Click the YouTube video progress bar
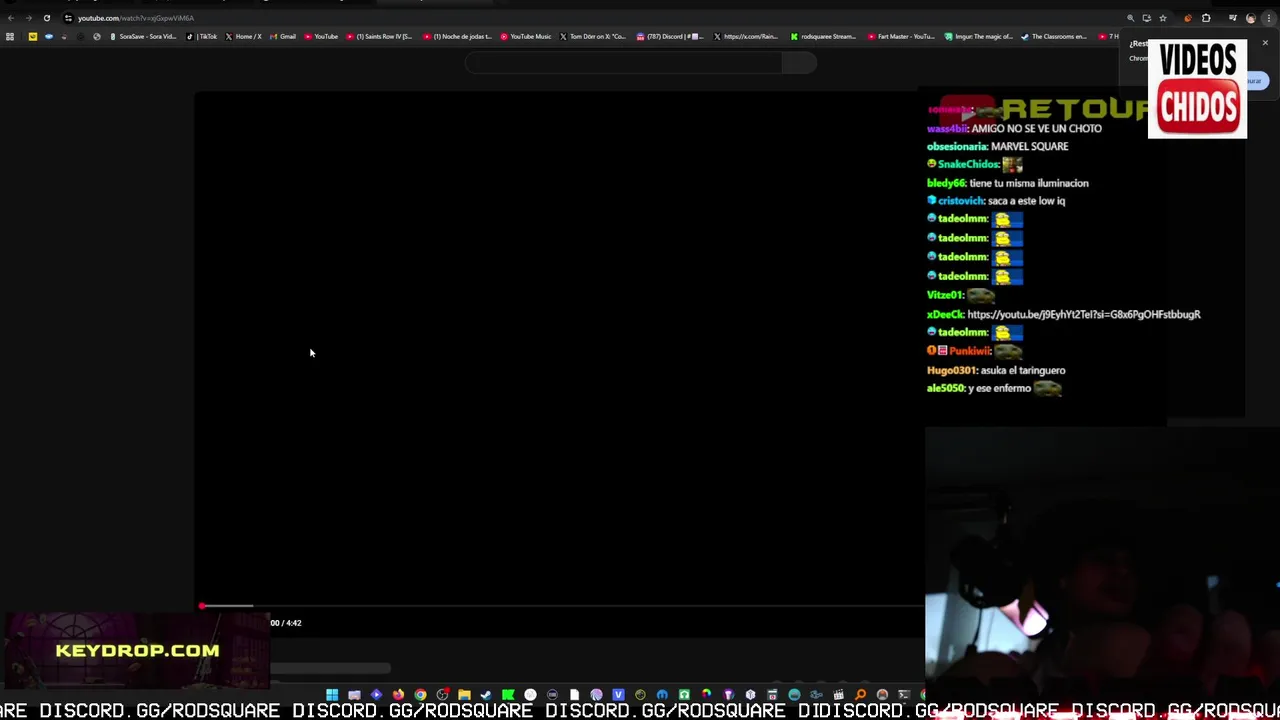Image resolution: width=1280 pixels, height=720 pixels. [560, 606]
